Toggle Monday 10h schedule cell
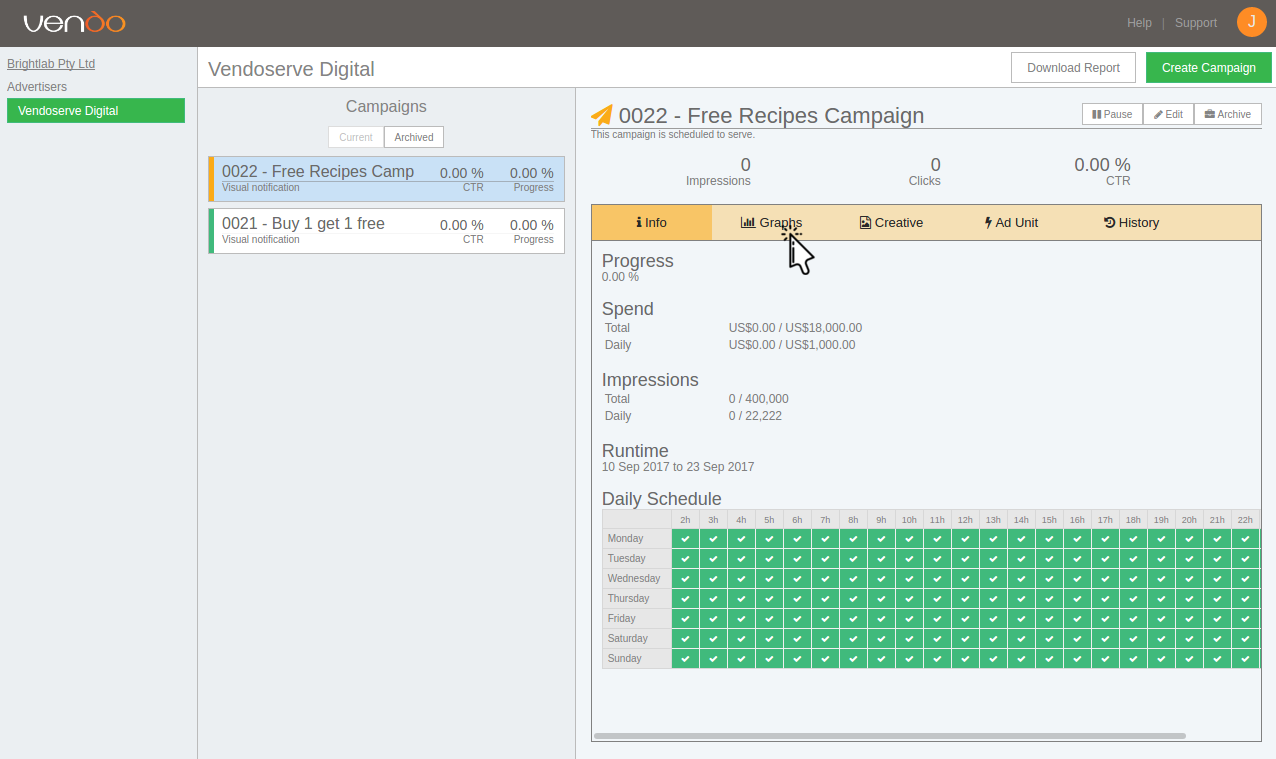 coord(909,538)
